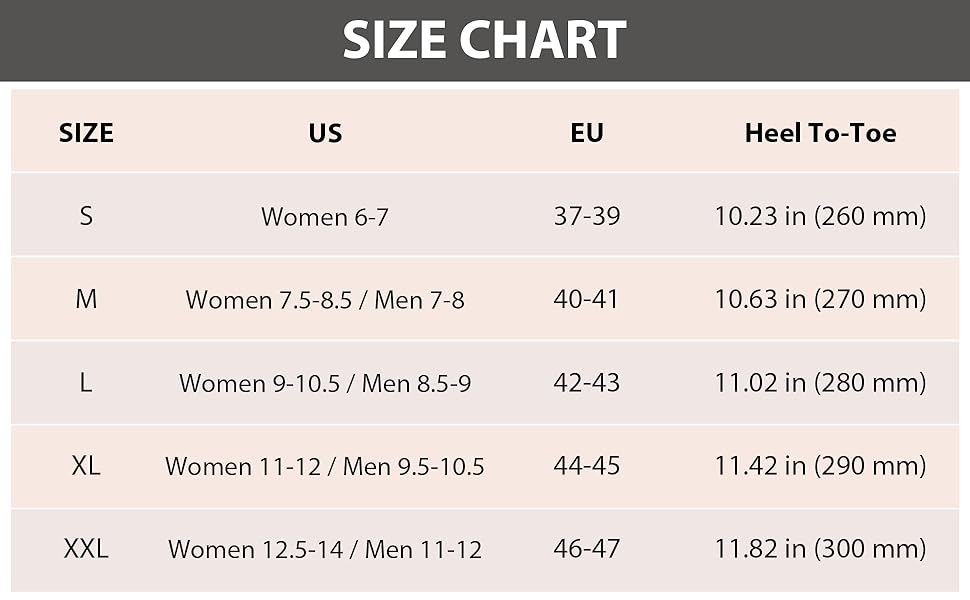Select size M cell
The height and width of the screenshot is (600, 970).
coord(86,299)
